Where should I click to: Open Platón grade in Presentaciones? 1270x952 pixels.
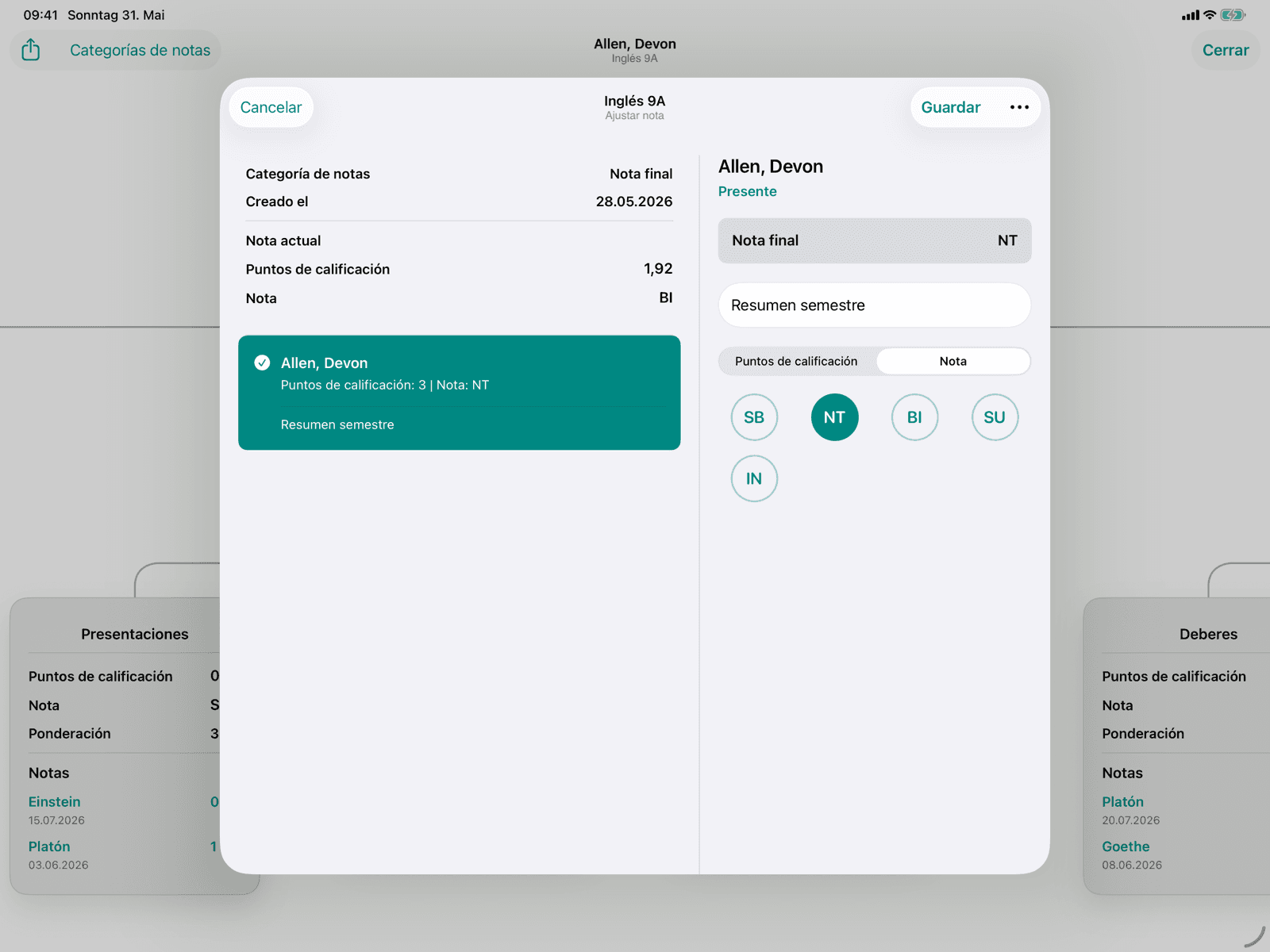pyautogui.click(x=49, y=846)
